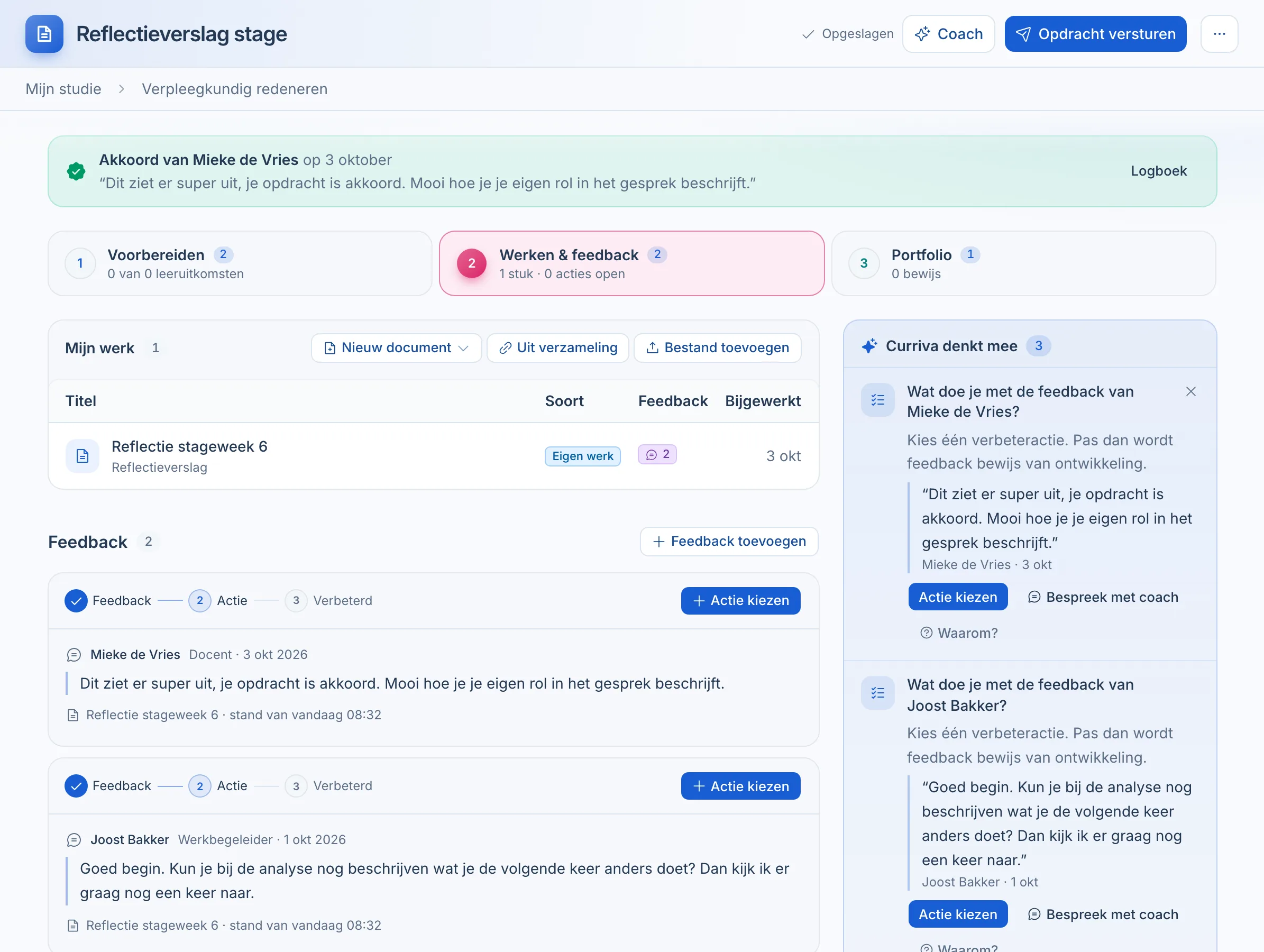Expand the Nieuw document dropdown
The image size is (1264, 952).
point(396,347)
